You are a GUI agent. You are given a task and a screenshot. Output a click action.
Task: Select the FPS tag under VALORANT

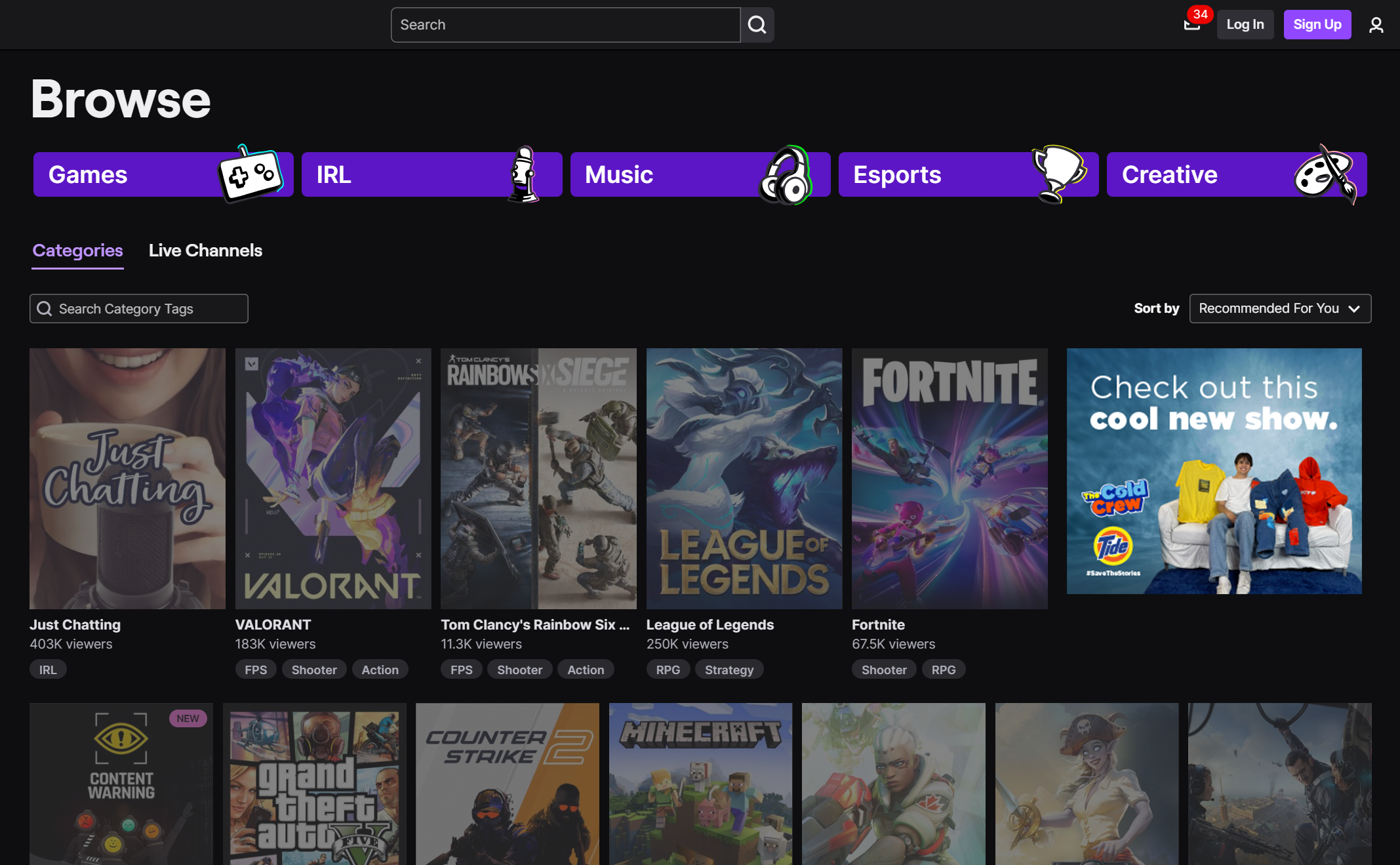[x=256, y=670]
